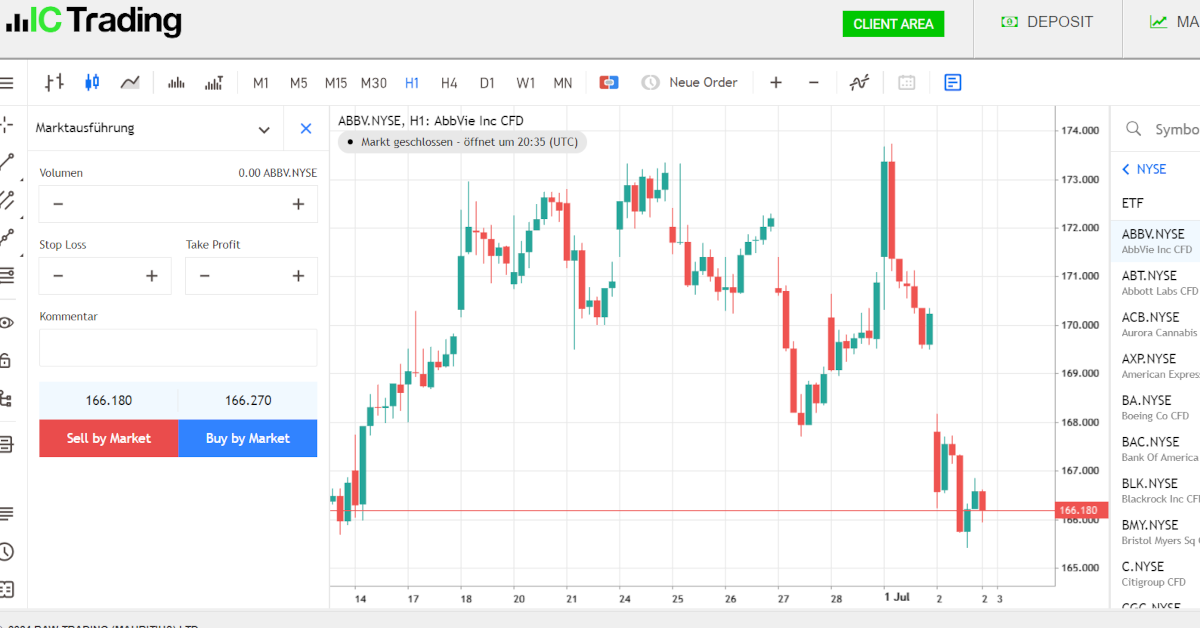Expand the Marktausführung order type dropdown

tap(264, 129)
